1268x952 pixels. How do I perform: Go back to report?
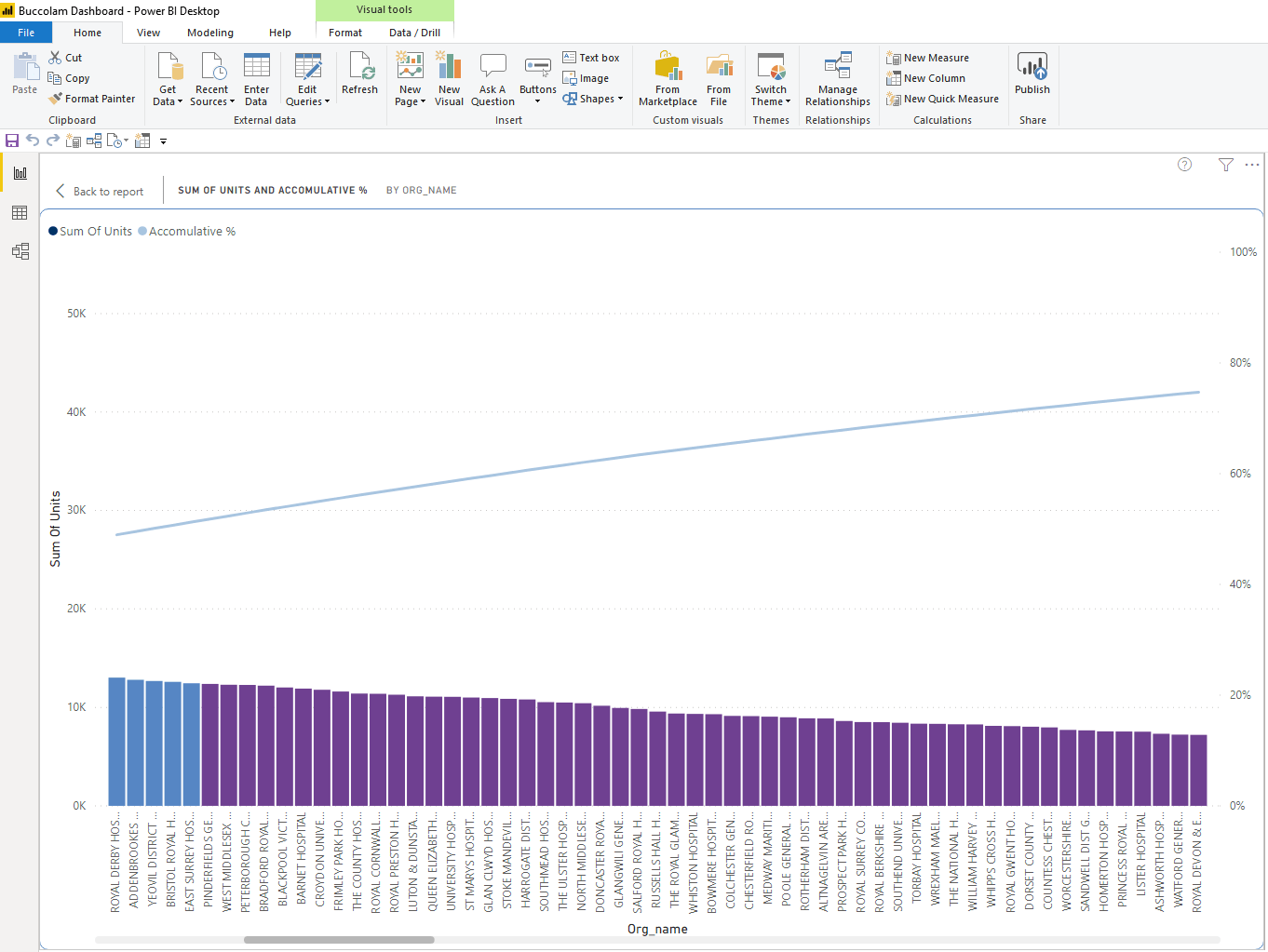coord(100,191)
